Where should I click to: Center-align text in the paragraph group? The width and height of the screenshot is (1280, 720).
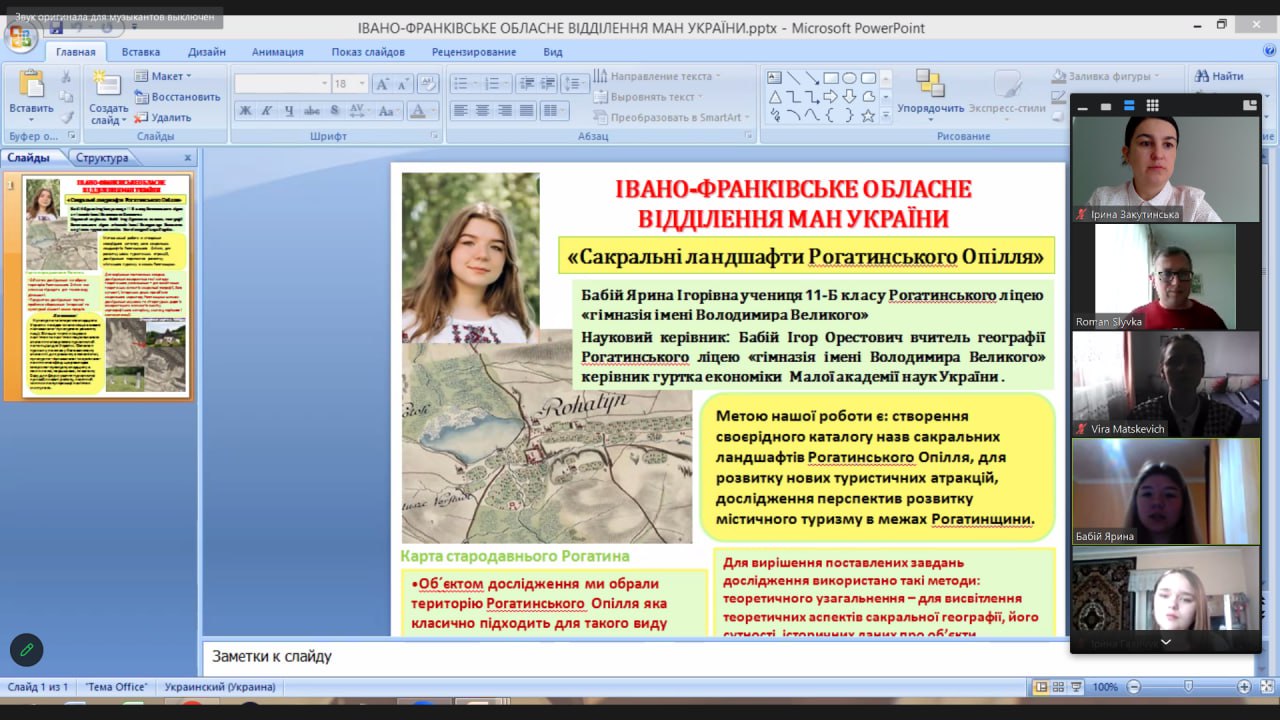coord(482,111)
